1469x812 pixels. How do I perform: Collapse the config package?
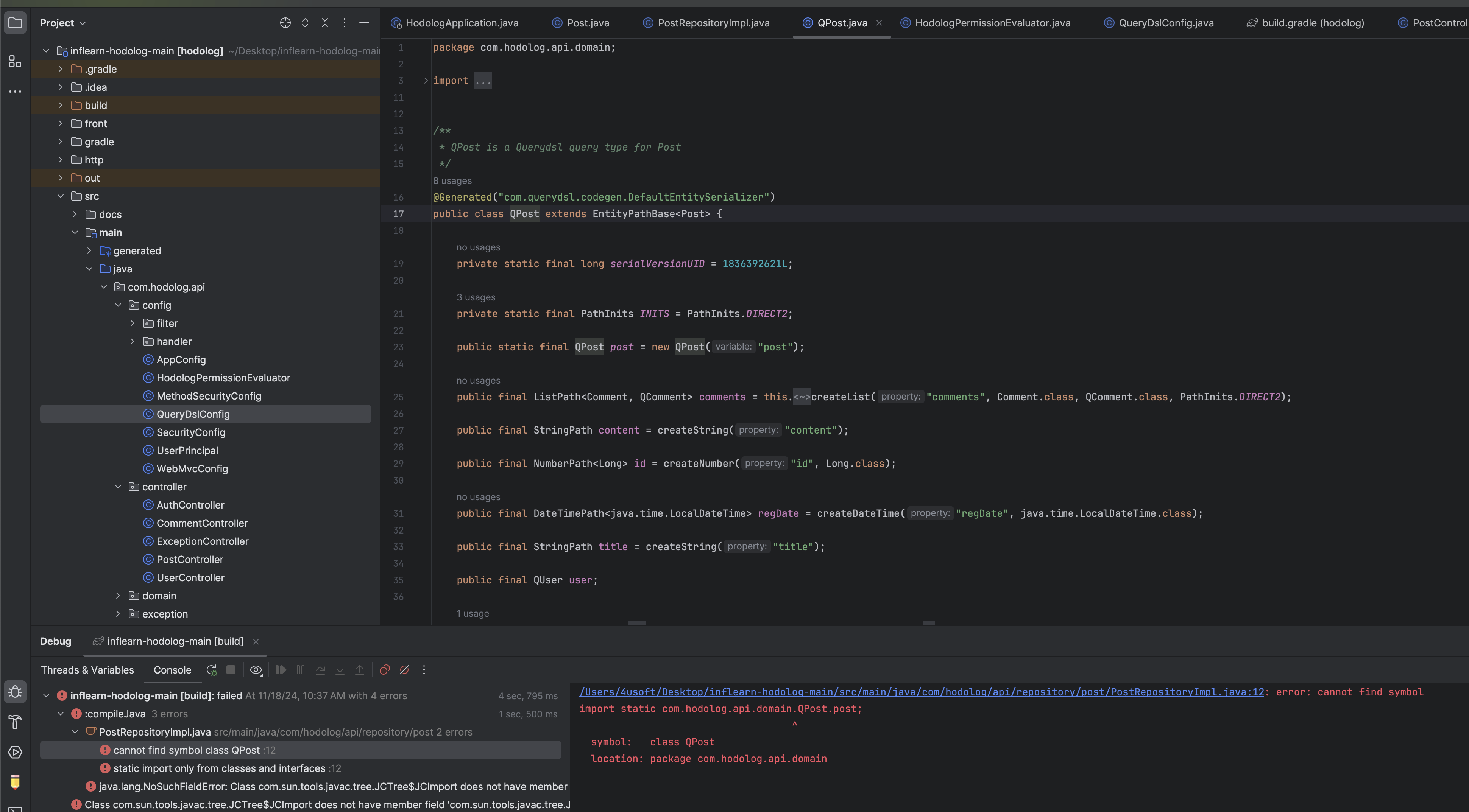point(118,305)
